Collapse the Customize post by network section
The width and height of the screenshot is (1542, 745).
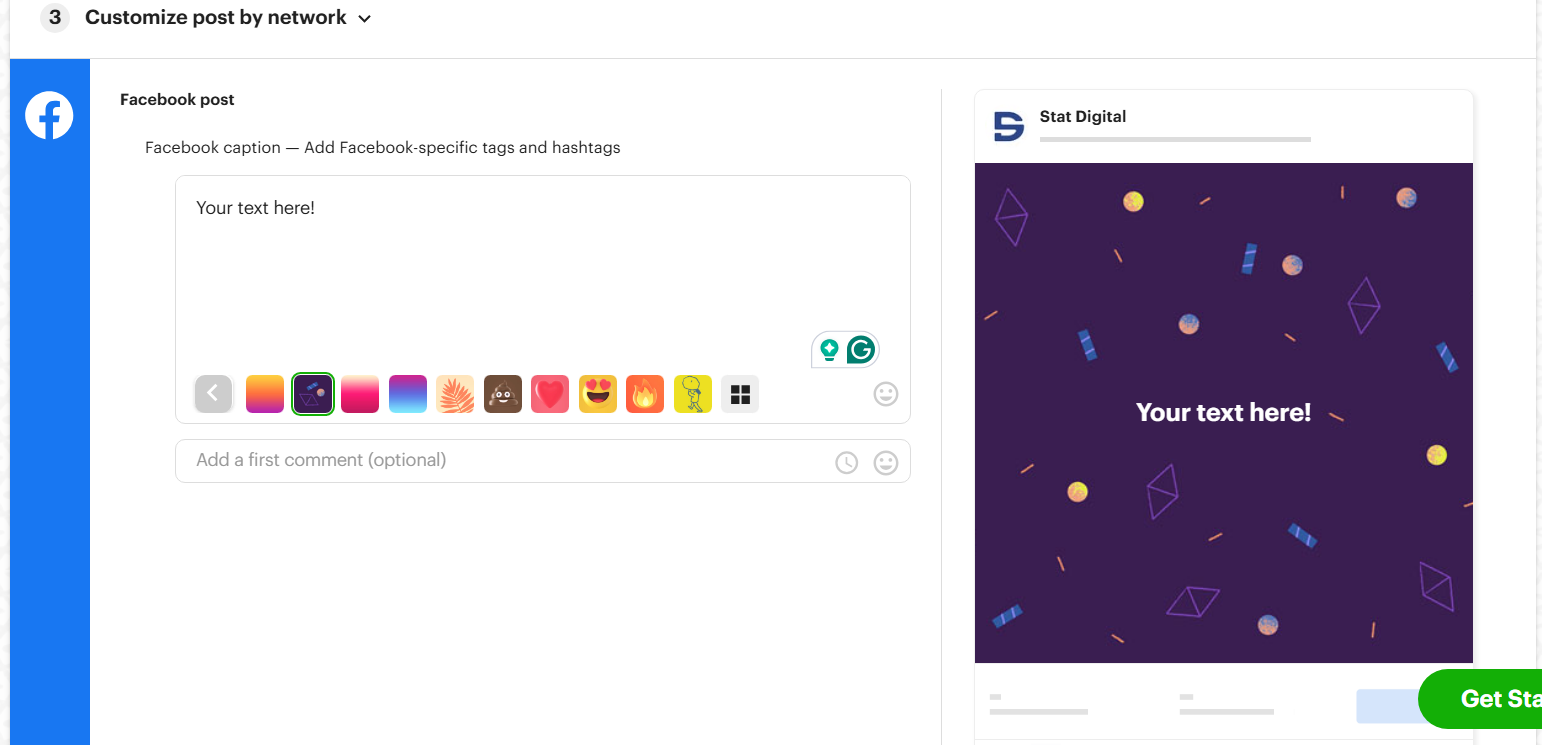click(x=365, y=18)
